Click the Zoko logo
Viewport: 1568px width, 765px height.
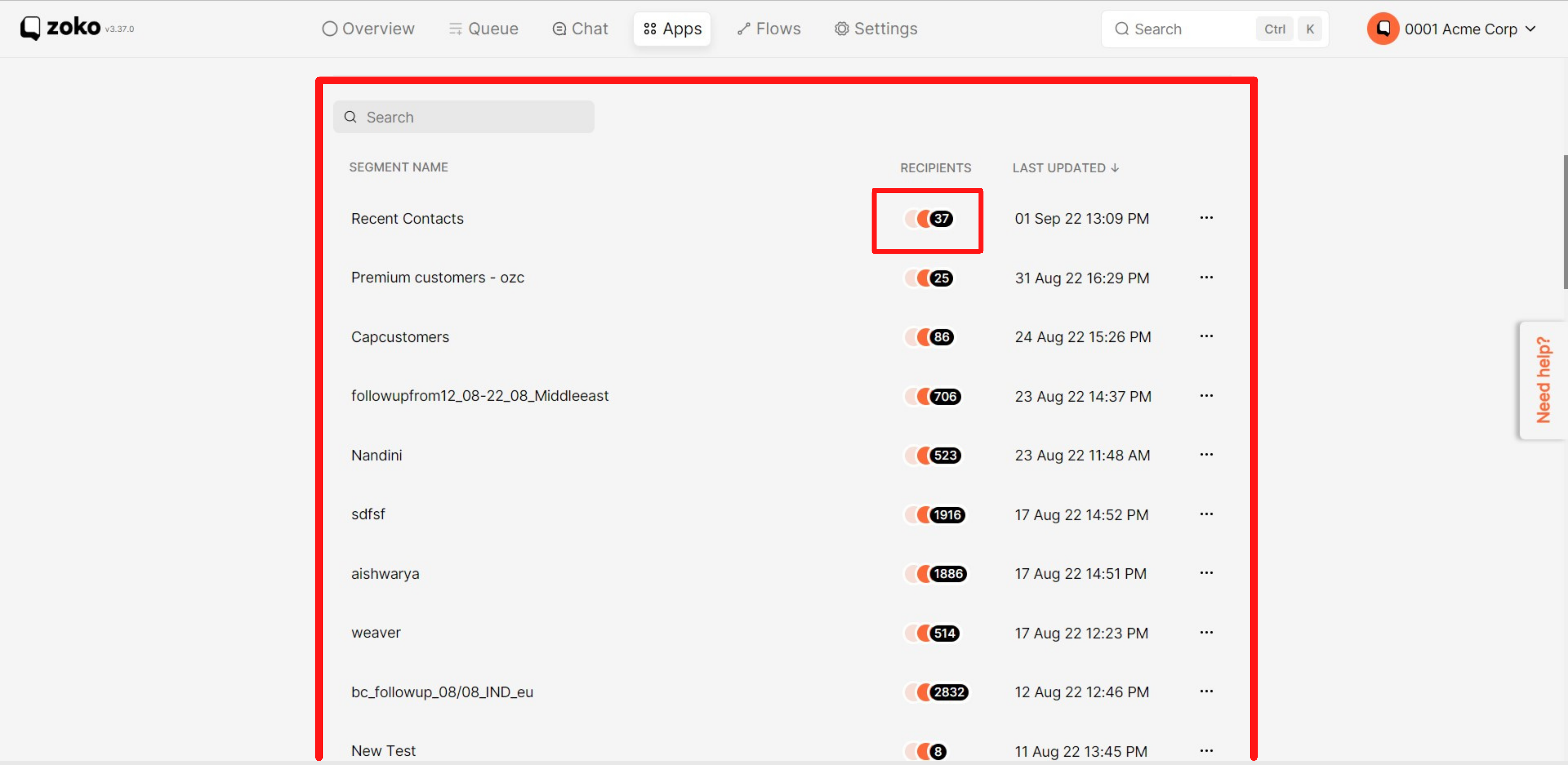(x=60, y=28)
